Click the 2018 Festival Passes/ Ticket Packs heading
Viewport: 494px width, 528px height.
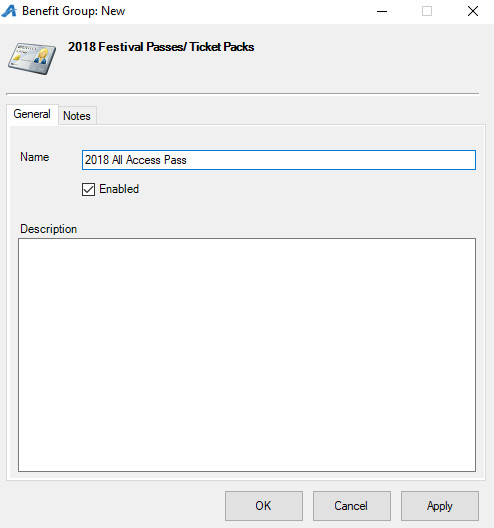coord(161,47)
